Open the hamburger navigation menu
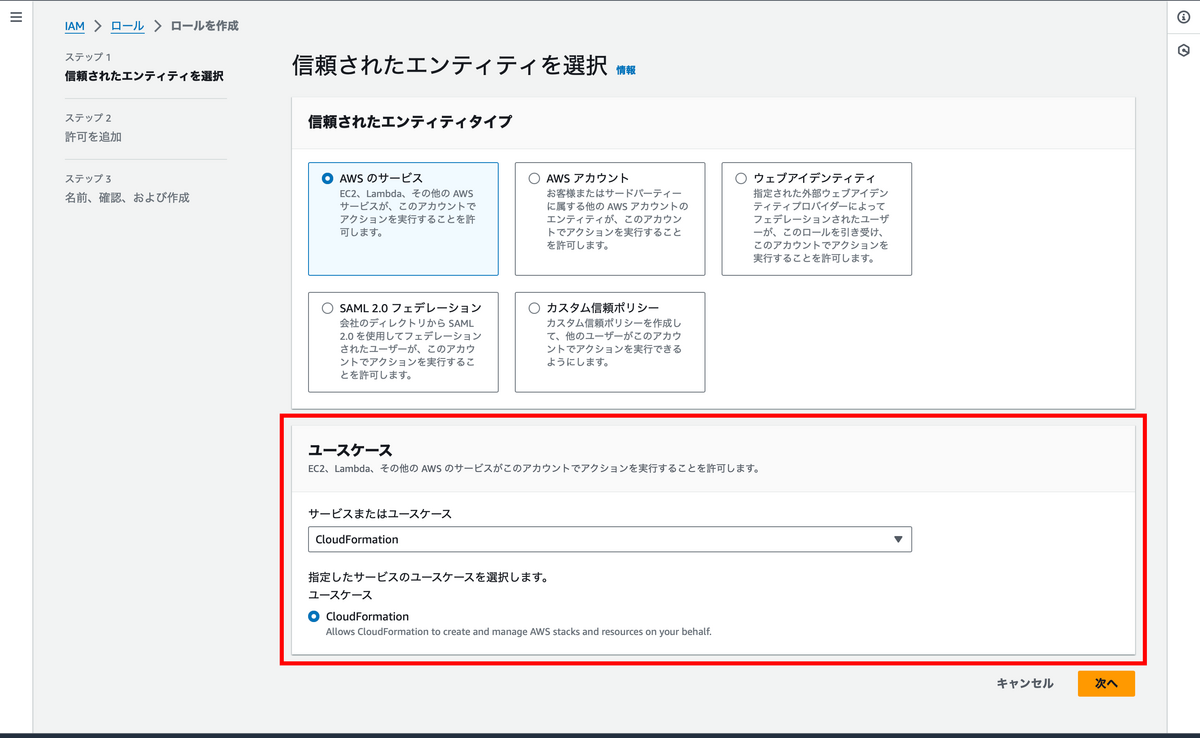The width and height of the screenshot is (1200, 738). tap(15, 18)
